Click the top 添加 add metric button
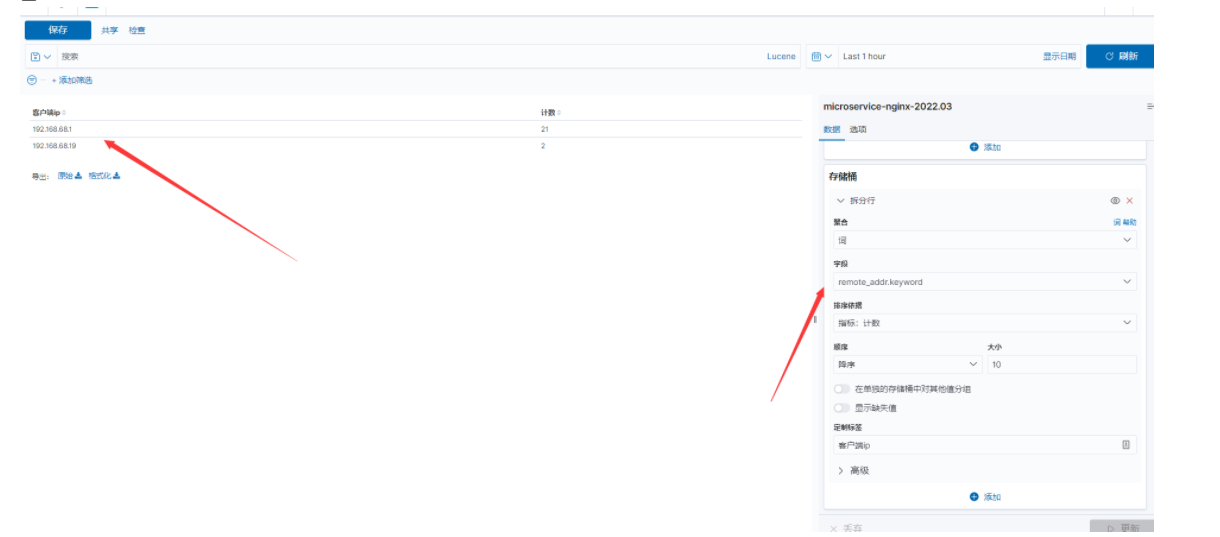 point(985,147)
